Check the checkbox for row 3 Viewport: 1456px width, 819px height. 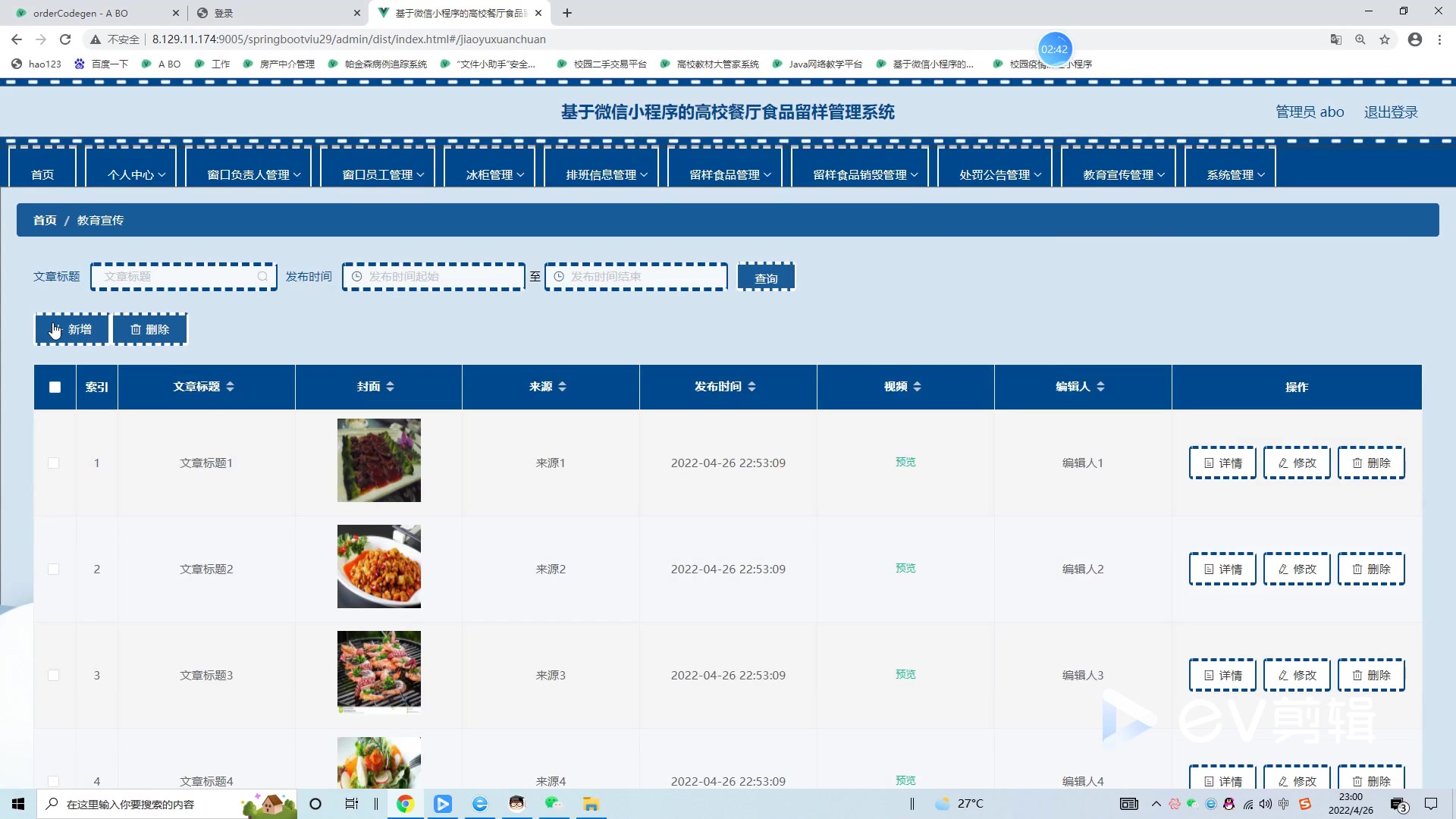pyautogui.click(x=53, y=675)
